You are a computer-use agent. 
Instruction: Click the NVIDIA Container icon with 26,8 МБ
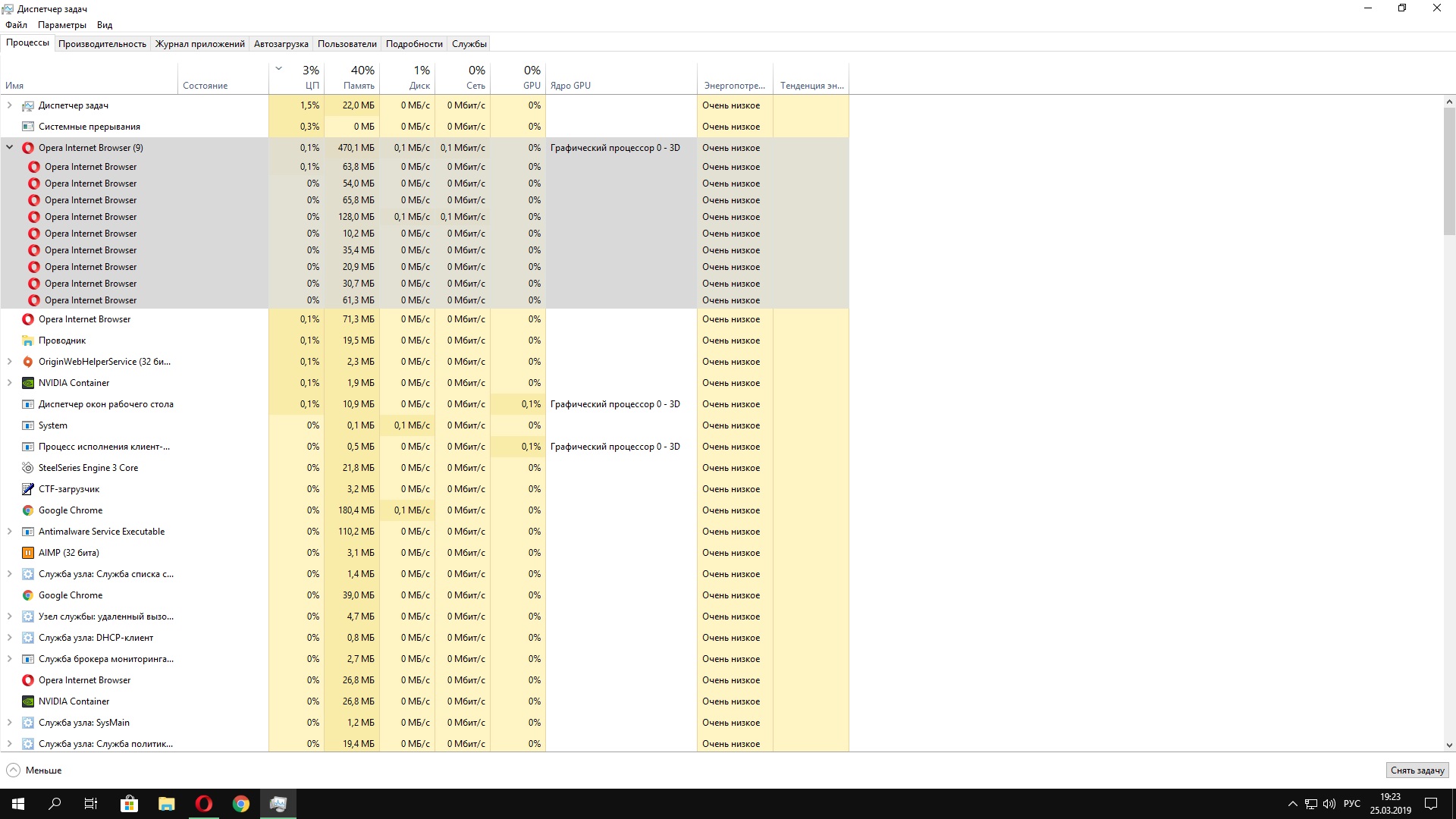click(x=28, y=701)
